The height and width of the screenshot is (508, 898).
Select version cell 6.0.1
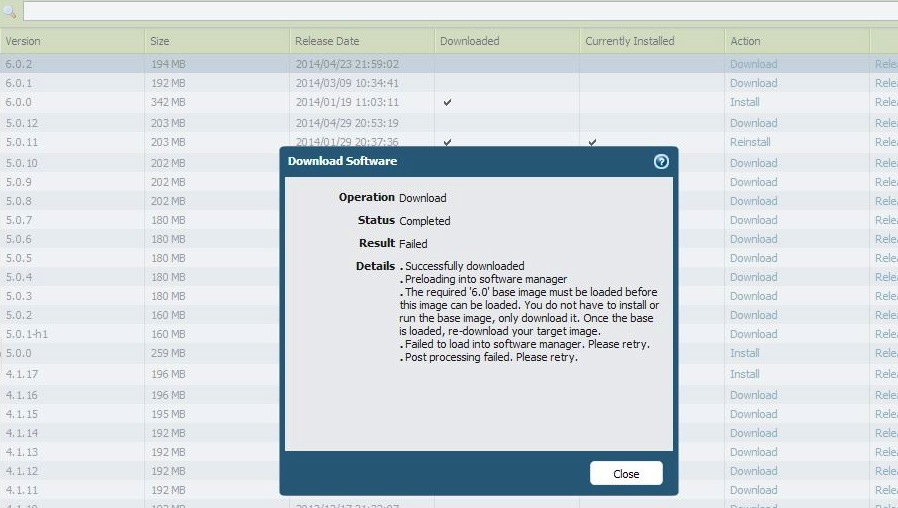(19, 83)
